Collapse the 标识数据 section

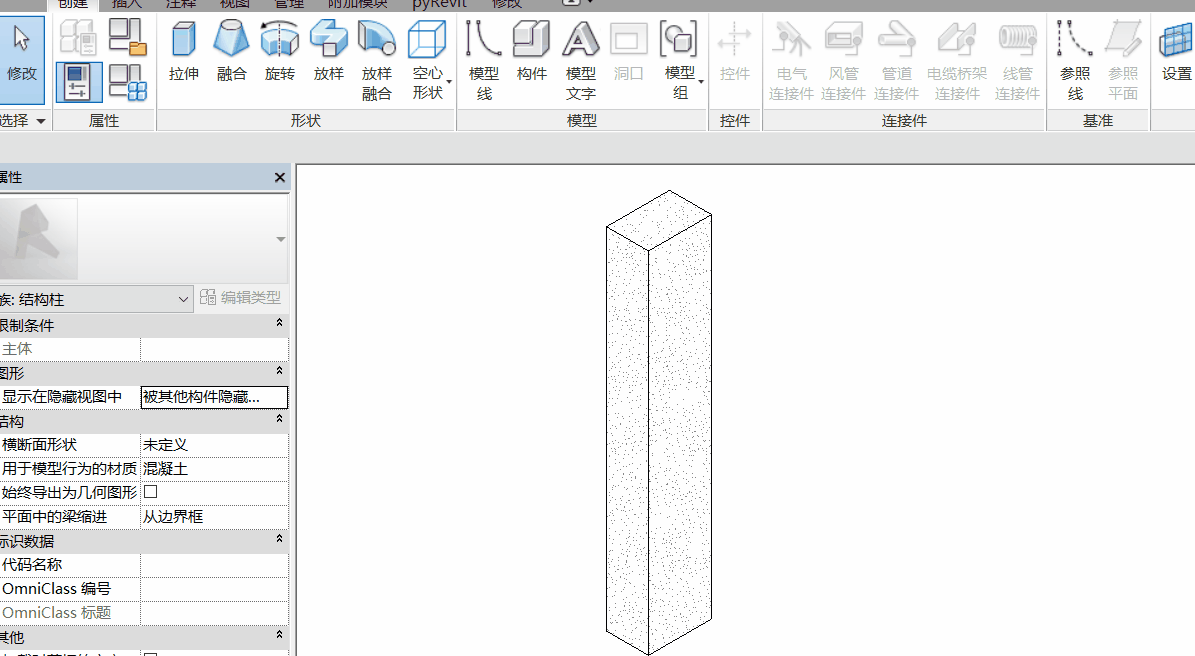pos(279,539)
